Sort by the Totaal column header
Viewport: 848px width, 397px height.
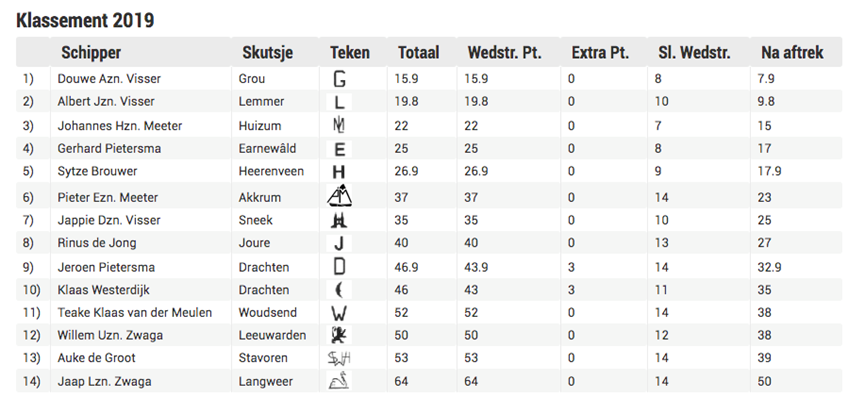[419, 52]
